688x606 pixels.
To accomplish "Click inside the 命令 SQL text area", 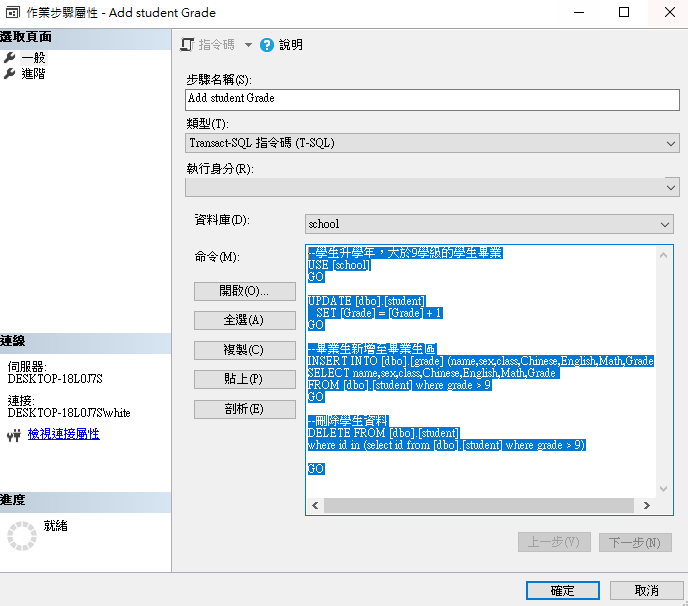I will click(x=481, y=371).
